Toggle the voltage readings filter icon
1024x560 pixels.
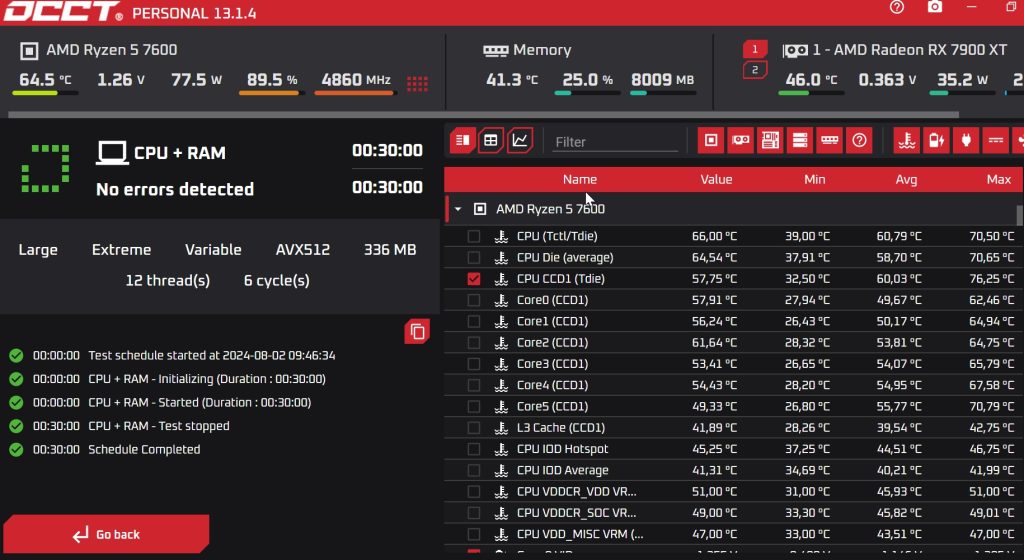(x=996, y=140)
